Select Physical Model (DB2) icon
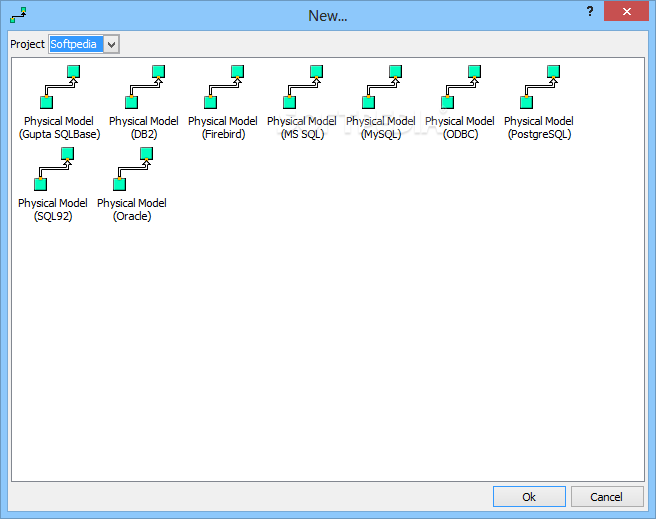656x519 pixels. [145, 87]
